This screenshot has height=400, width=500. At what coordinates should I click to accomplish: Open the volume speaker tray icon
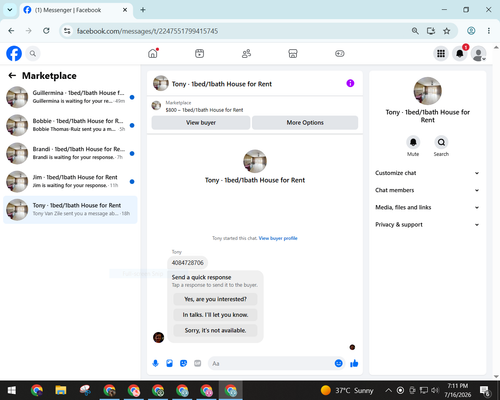[x=435, y=390]
